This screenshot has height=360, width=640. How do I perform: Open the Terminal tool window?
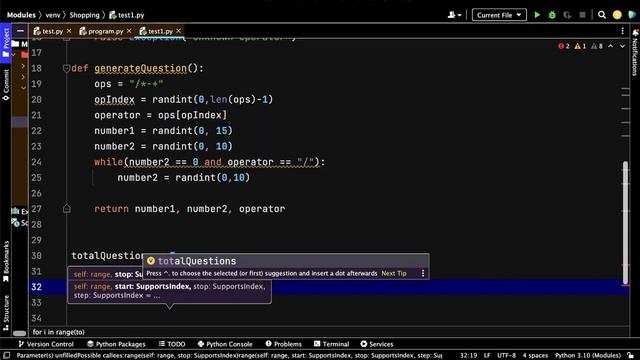point(331,344)
